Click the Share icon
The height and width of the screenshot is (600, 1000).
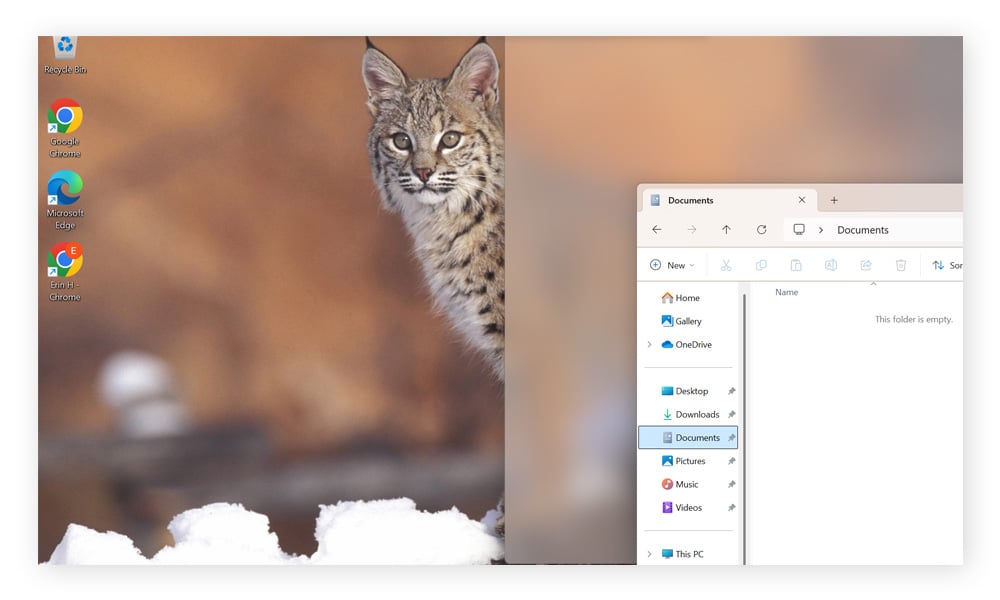pos(866,264)
